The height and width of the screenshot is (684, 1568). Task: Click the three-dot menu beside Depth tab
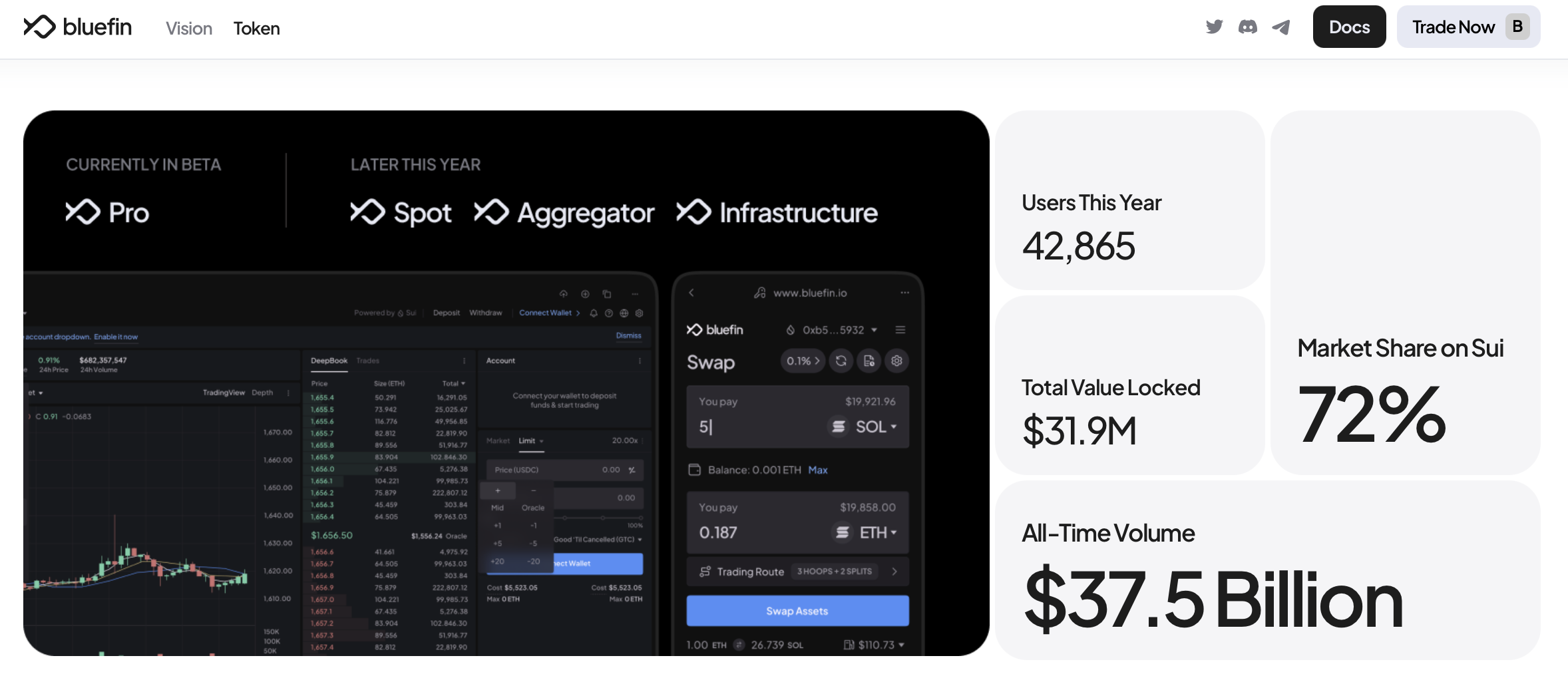point(288,393)
